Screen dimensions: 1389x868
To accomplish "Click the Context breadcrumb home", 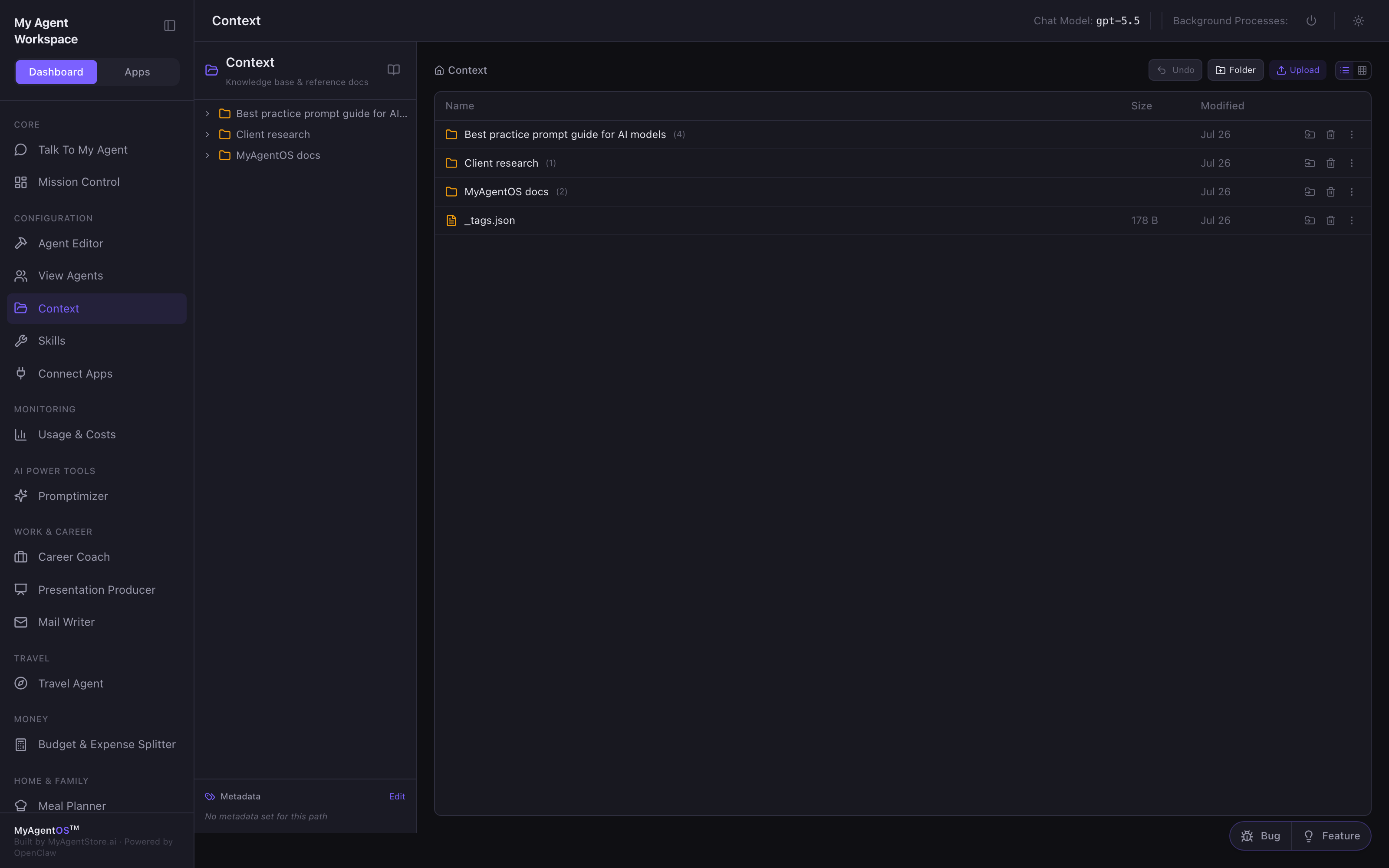I will 461,70.
